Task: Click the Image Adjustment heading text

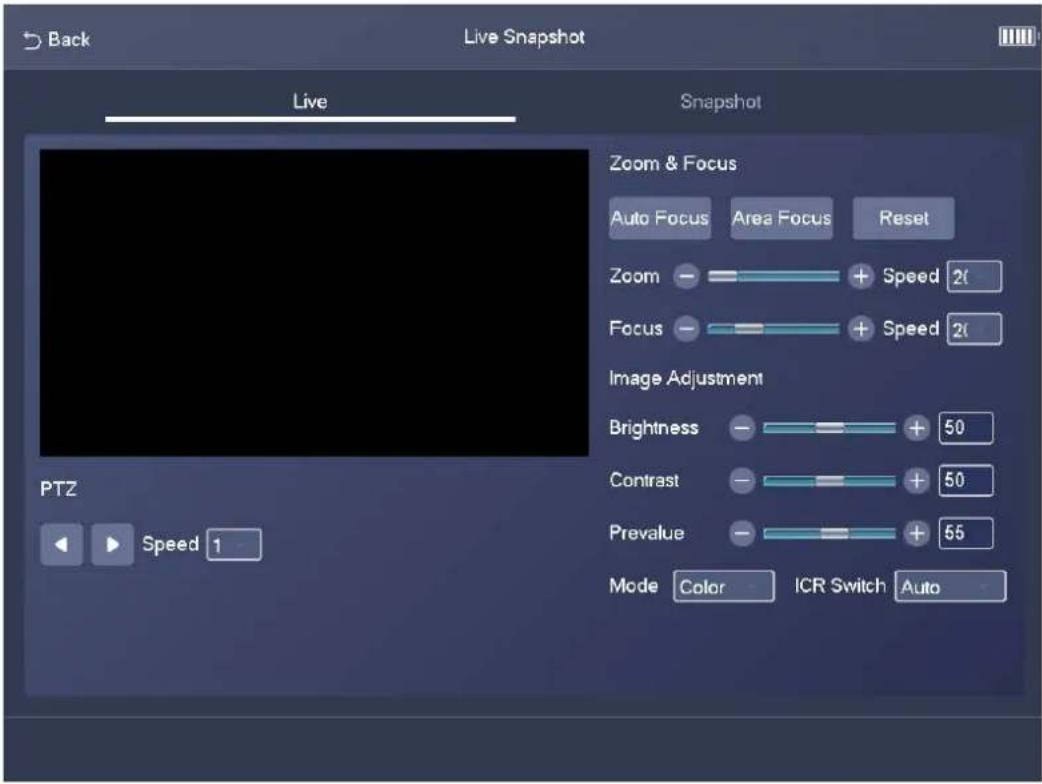Action: 686,379
